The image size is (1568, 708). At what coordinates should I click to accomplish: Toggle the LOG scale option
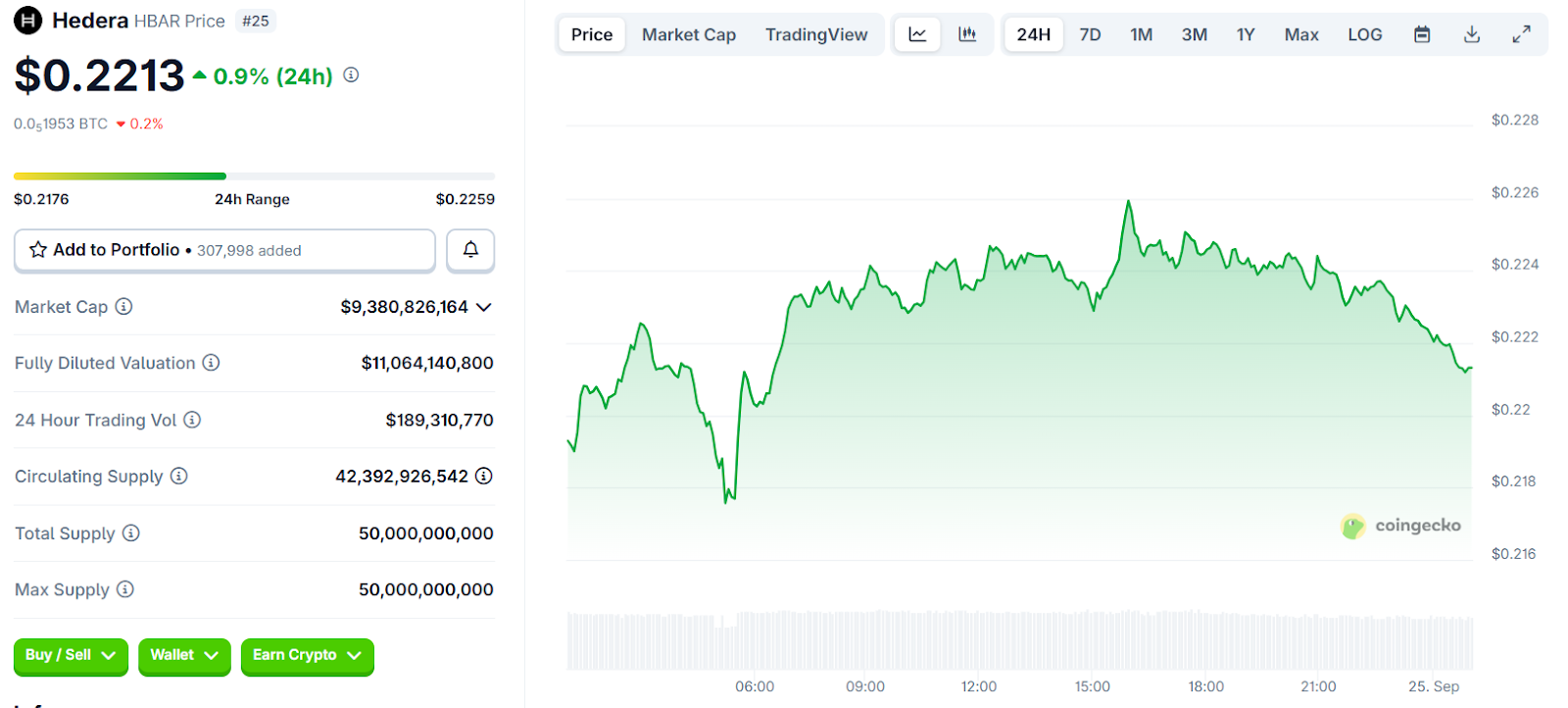1364,34
